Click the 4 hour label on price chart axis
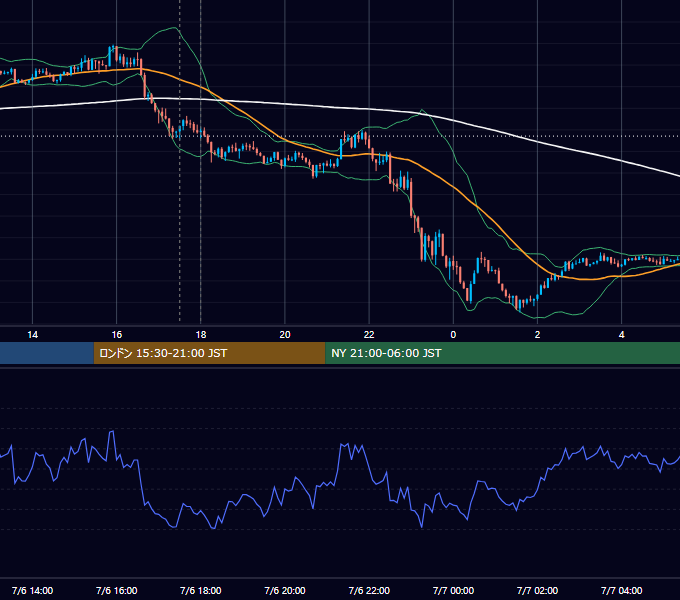The height and width of the screenshot is (600, 680). pyautogui.click(x=621, y=335)
